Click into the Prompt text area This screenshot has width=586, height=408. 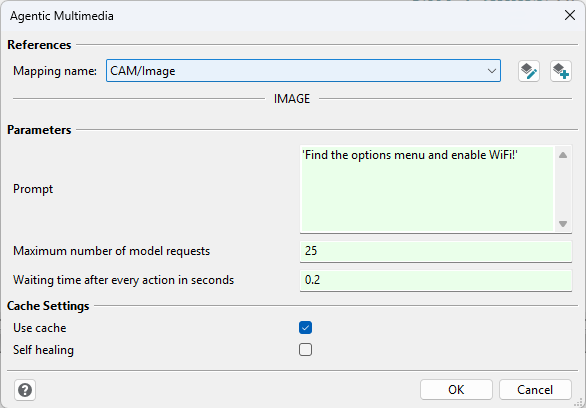427,189
